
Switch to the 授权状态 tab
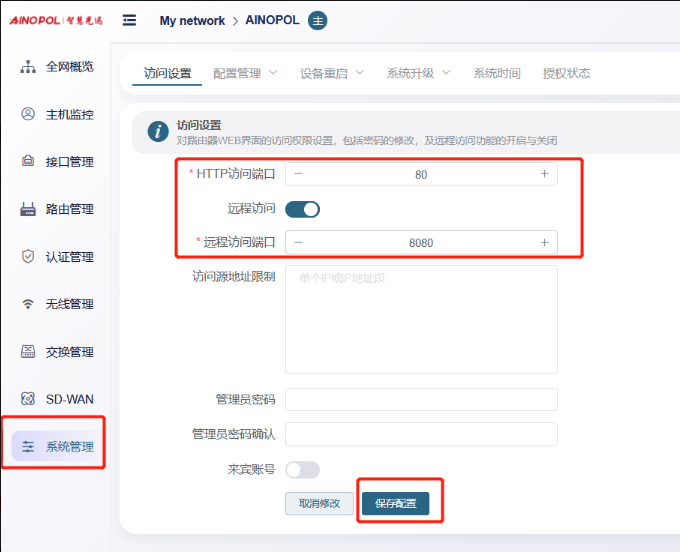click(566, 73)
